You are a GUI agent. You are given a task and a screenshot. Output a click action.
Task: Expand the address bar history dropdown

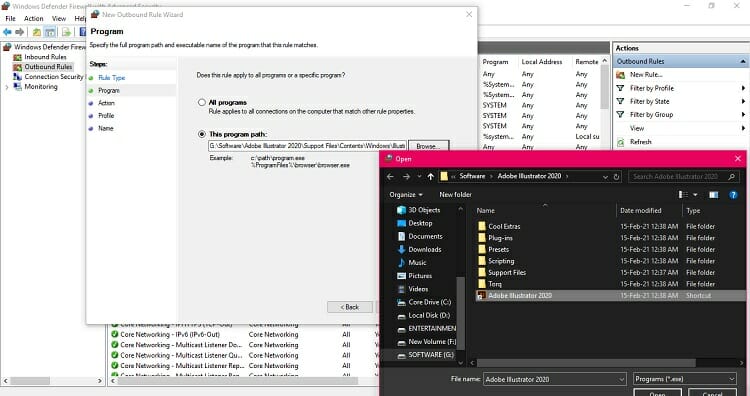tap(605, 176)
